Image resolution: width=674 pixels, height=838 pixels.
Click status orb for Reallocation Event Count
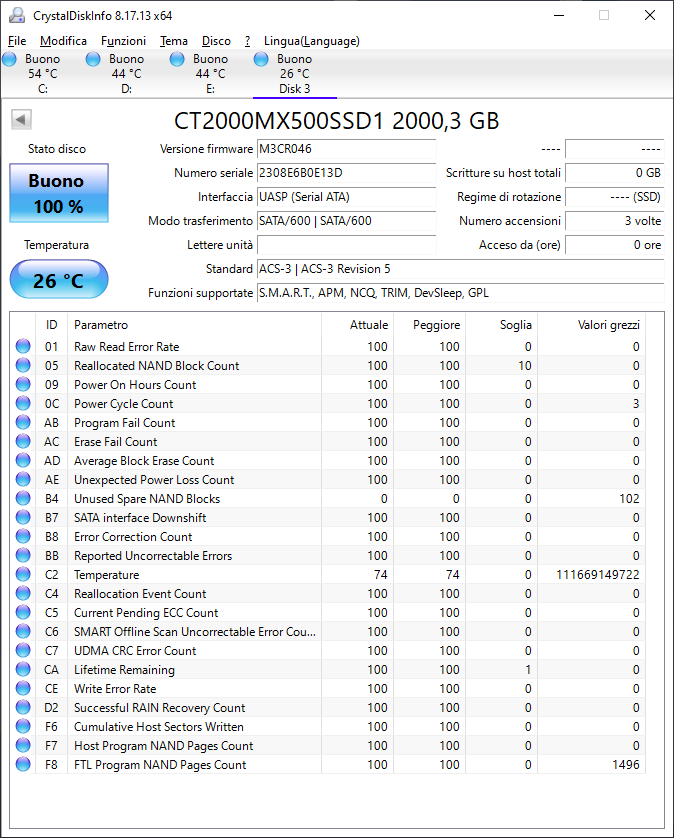(x=23, y=593)
